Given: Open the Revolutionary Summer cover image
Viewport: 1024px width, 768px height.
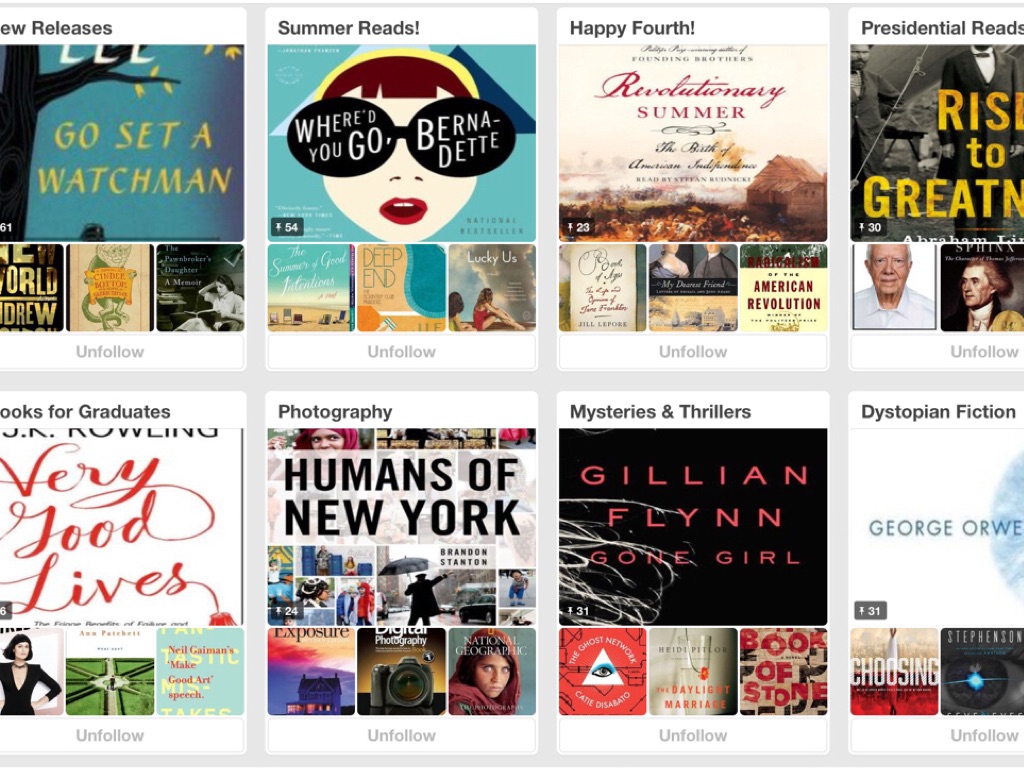Looking at the screenshot, I should coord(693,143).
